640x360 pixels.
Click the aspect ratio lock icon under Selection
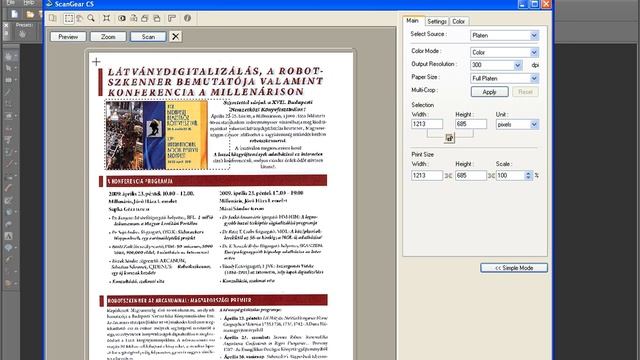449,138
